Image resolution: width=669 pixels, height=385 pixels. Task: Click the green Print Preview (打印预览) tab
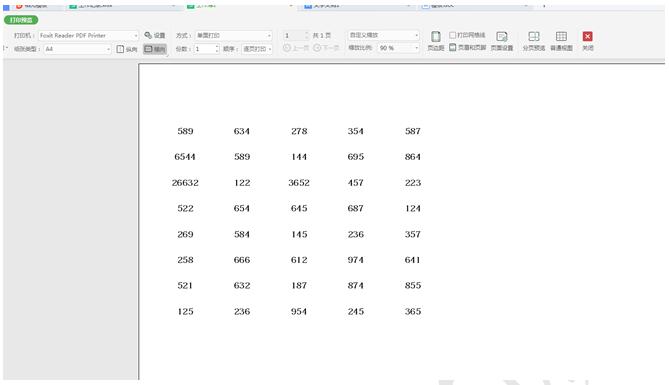[21, 20]
